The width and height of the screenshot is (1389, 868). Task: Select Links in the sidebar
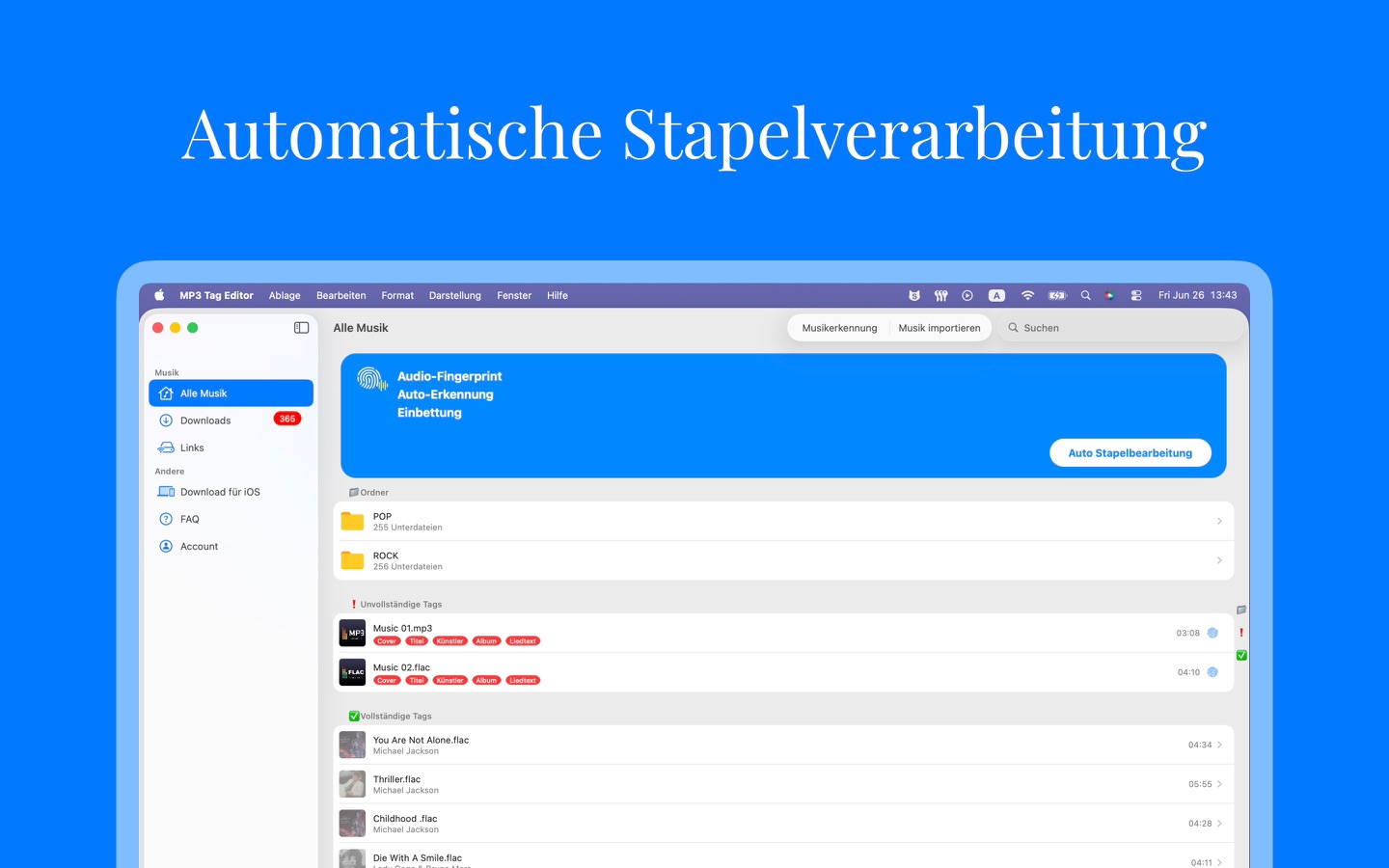click(x=231, y=448)
